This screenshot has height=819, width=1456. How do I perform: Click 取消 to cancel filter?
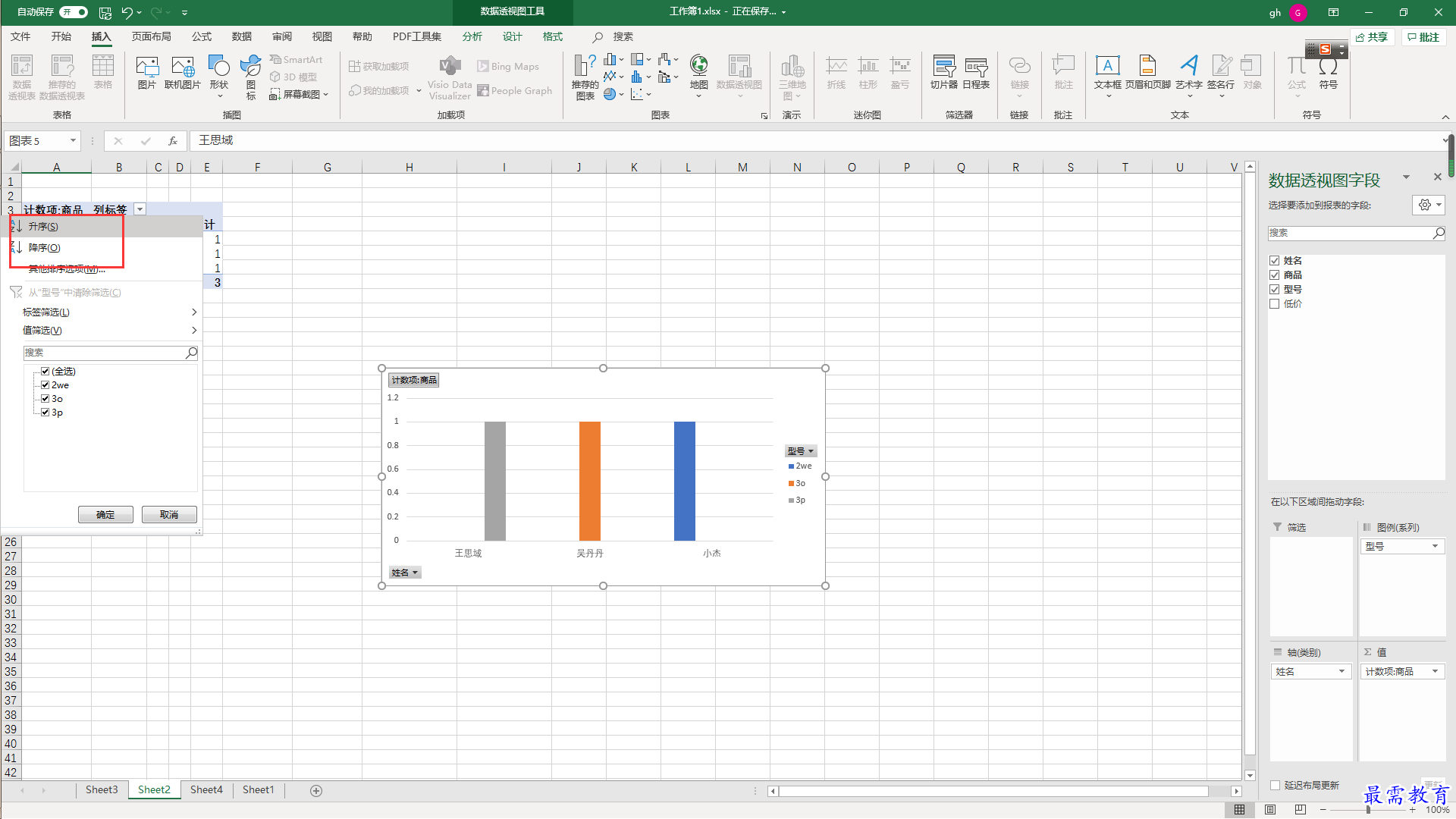(169, 515)
